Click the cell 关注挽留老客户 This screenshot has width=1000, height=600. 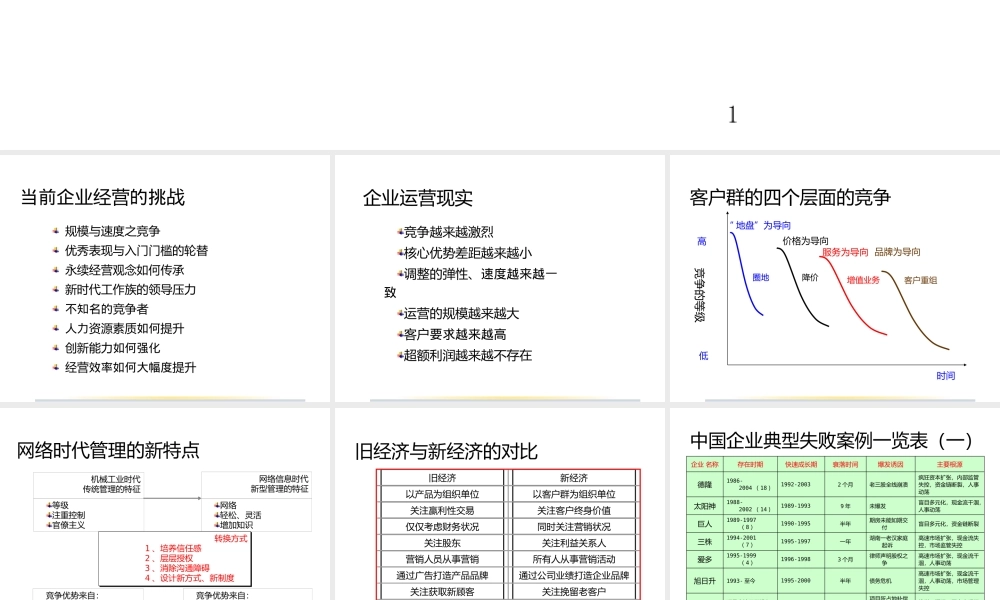pyautogui.click(x=574, y=592)
